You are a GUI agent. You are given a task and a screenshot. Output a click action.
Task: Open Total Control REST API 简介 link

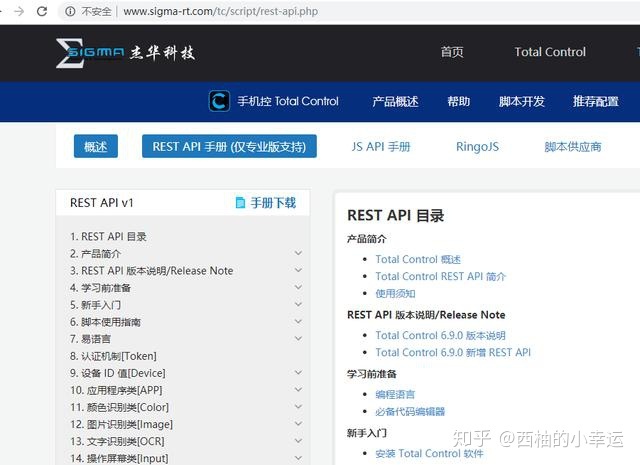coord(441,276)
